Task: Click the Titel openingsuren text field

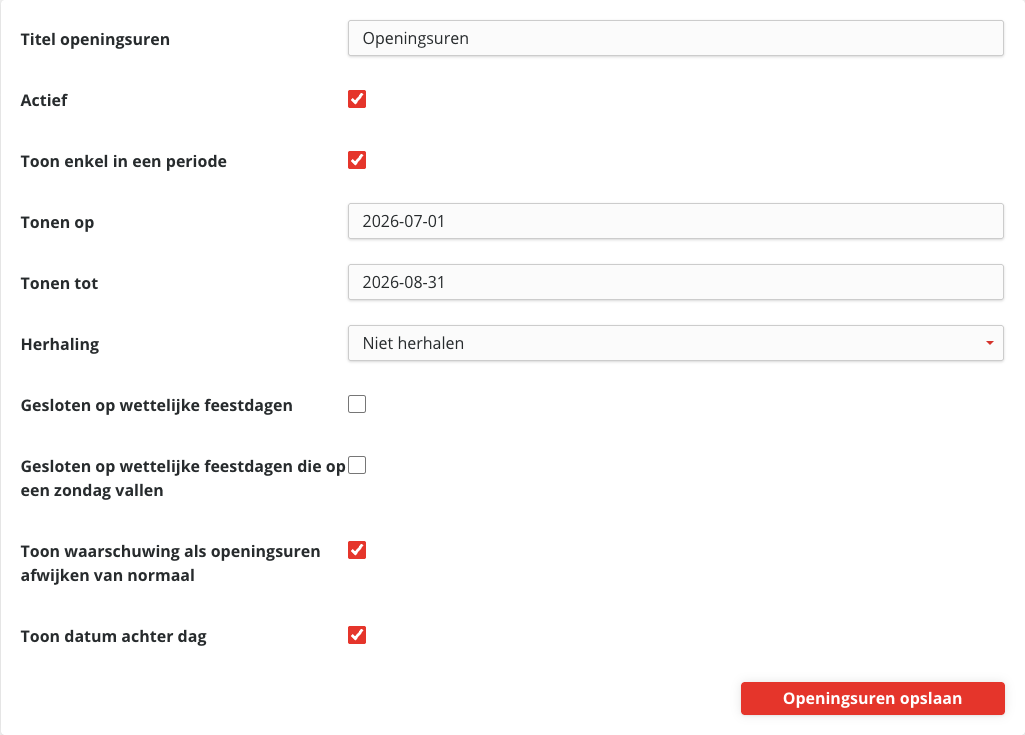Action: (675, 38)
